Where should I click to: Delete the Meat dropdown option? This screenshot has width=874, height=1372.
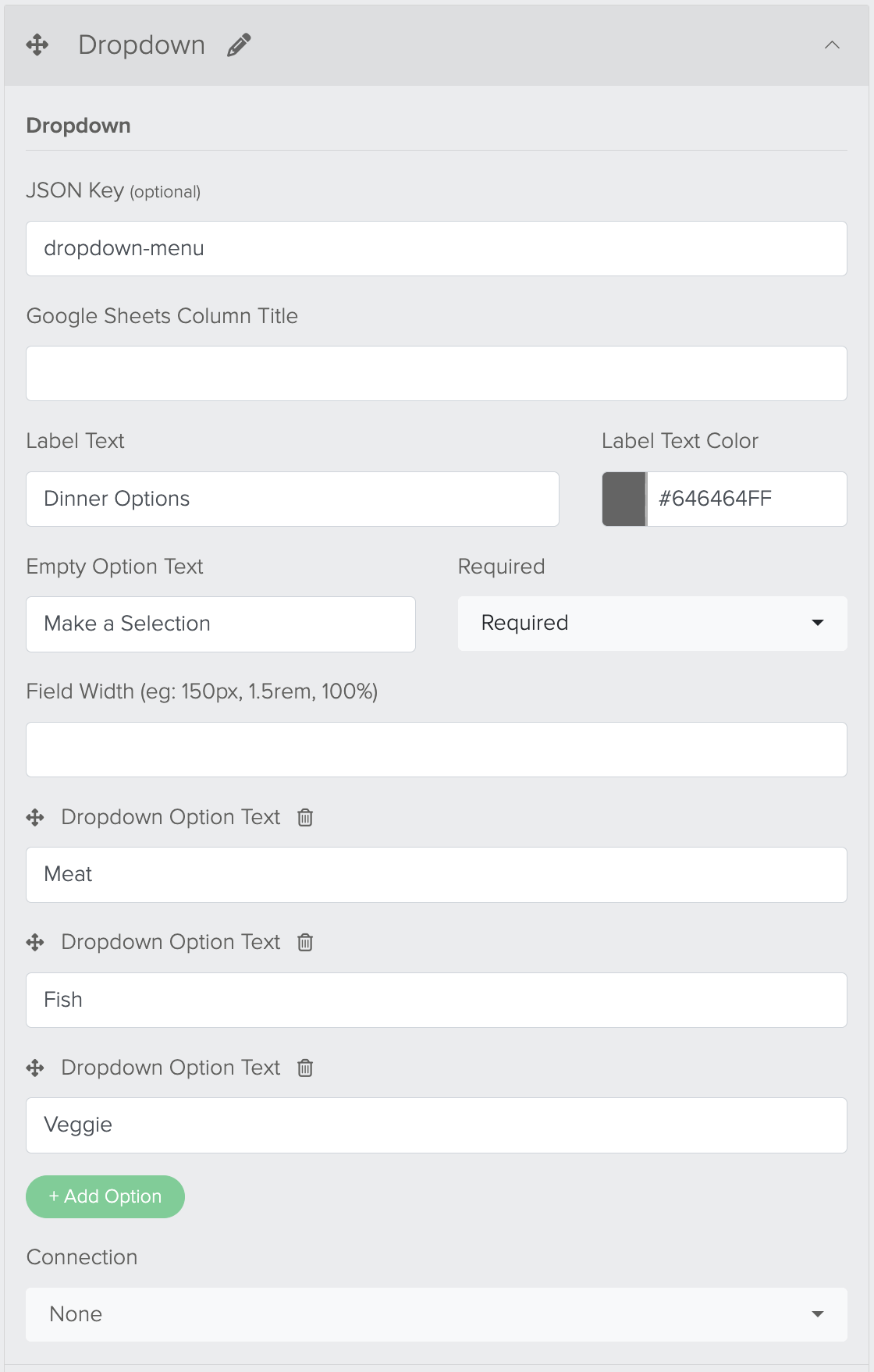[x=305, y=817]
